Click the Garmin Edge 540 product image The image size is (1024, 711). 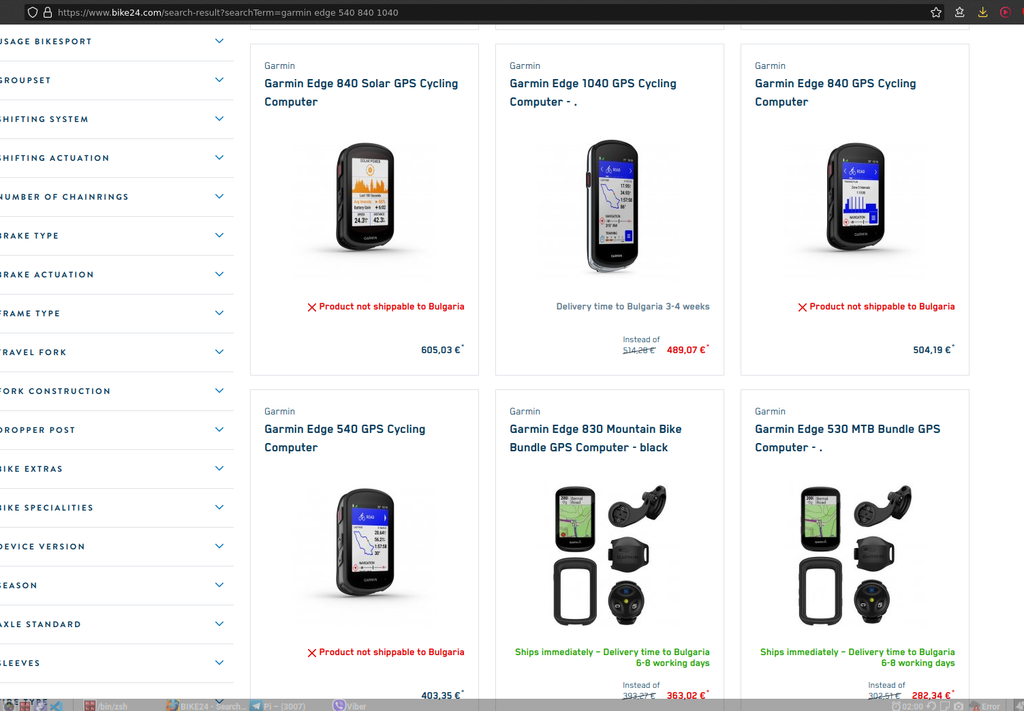[364, 543]
